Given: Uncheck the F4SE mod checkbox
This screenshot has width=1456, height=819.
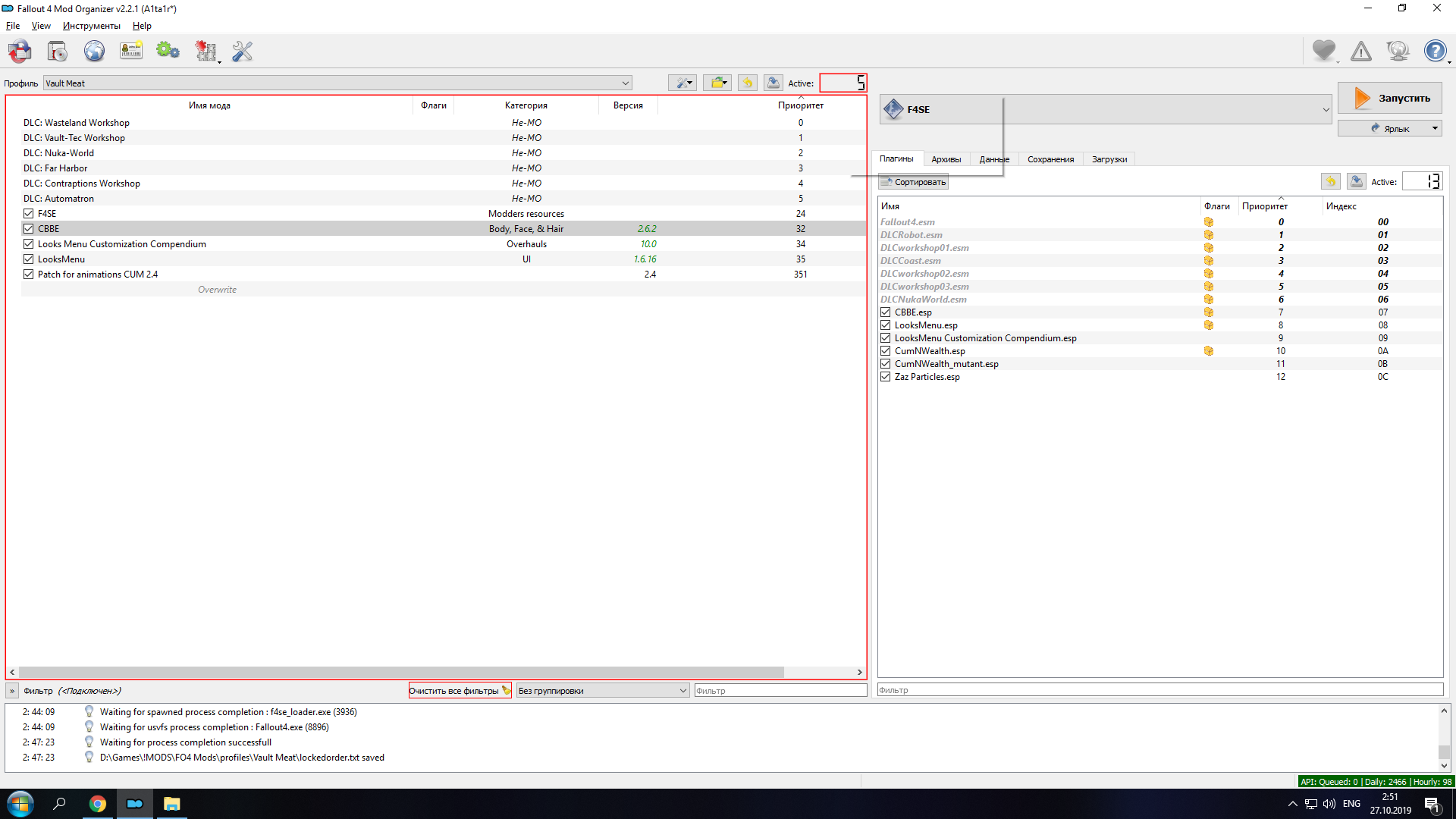Looking at the screenshot, I should [x=29, y=214].
